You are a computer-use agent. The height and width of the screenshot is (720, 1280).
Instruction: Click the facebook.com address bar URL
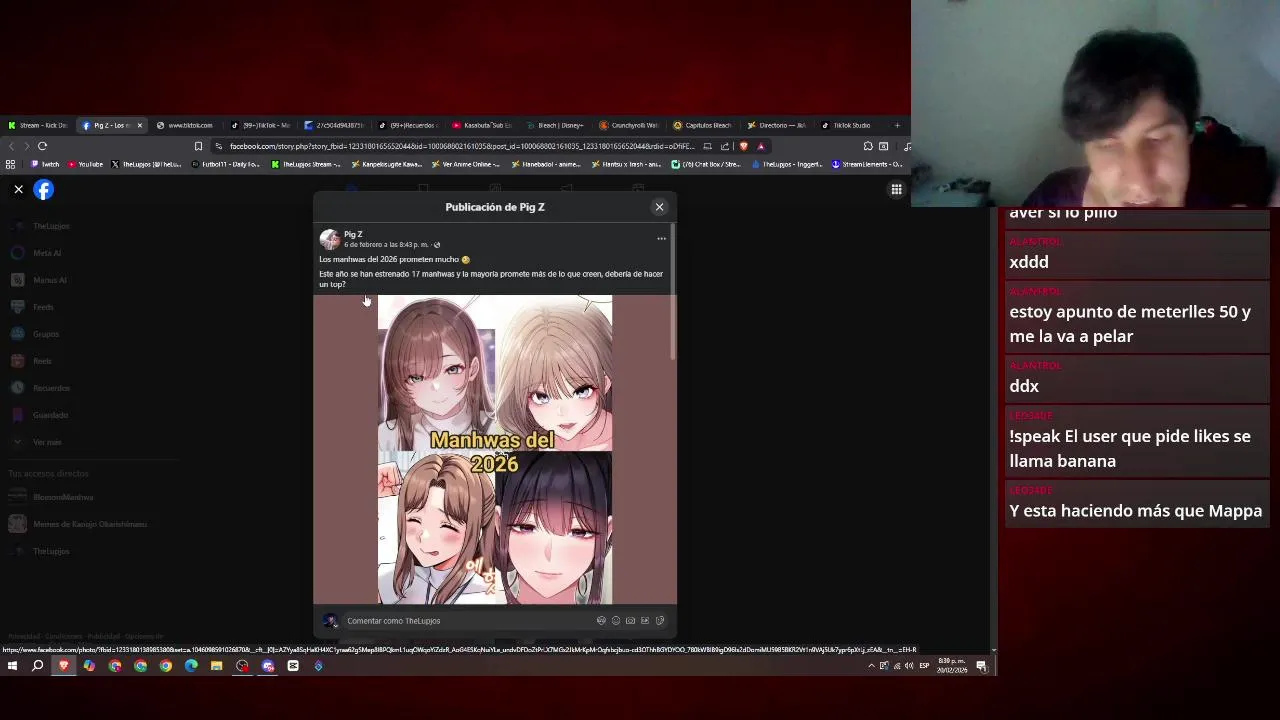click(x=460, y=146)
